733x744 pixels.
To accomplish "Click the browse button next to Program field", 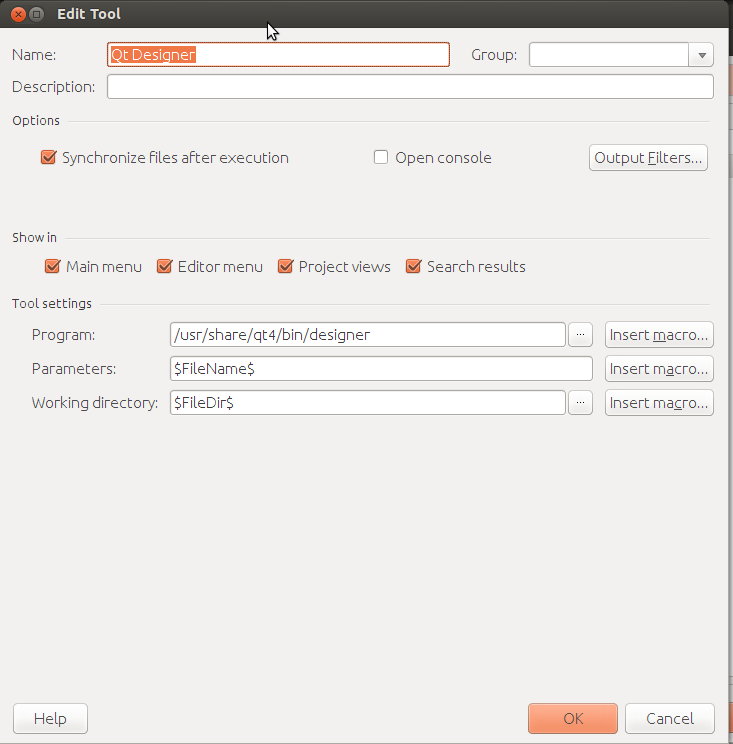I will tap(581, 335).
